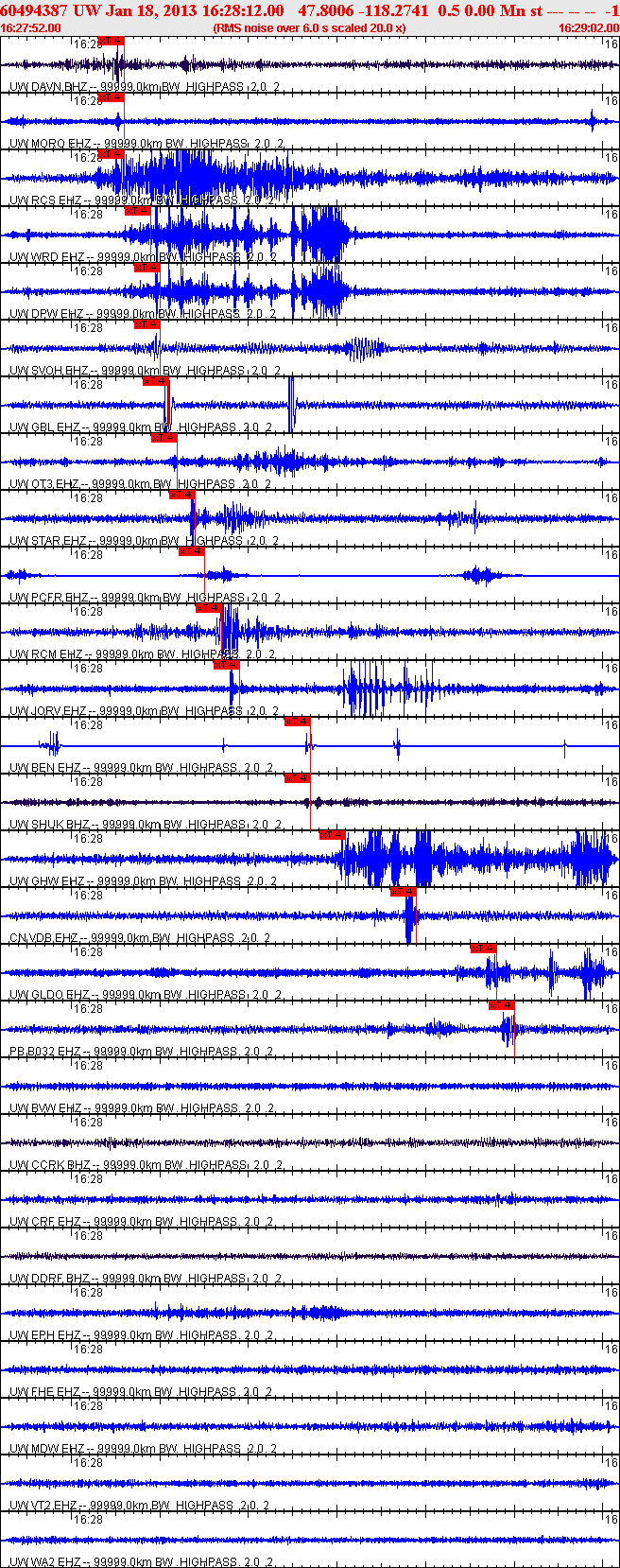Select the "UW MDW EHZ" station label

pyautogui.click(x=47, y=1449)
